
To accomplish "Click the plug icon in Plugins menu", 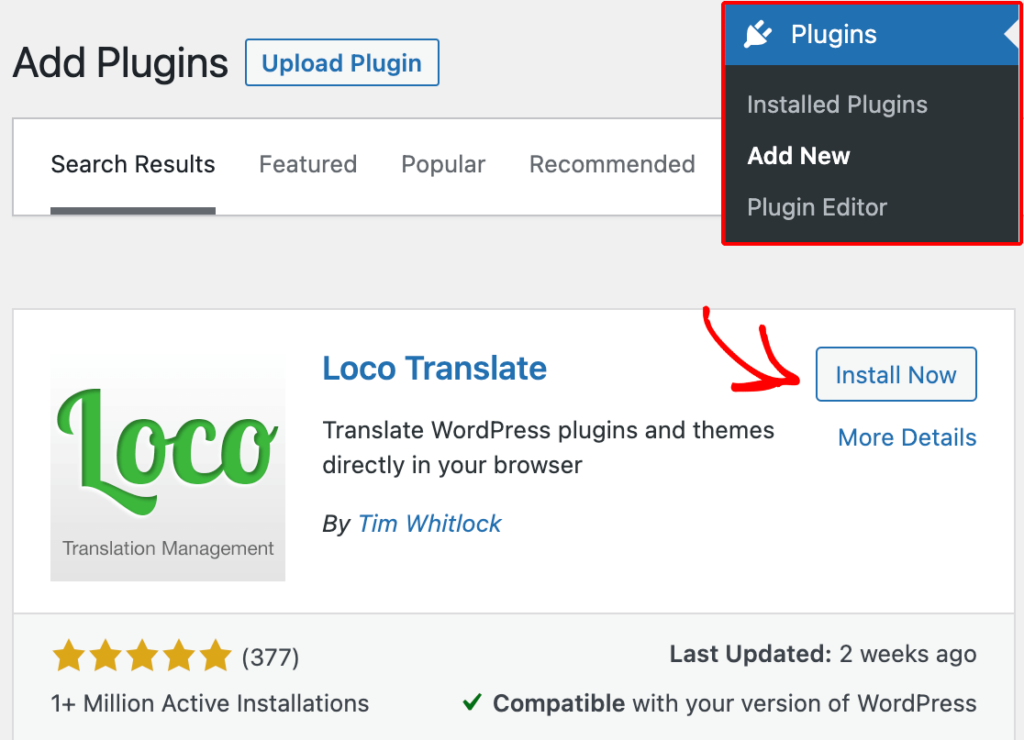I will [758, 35].
